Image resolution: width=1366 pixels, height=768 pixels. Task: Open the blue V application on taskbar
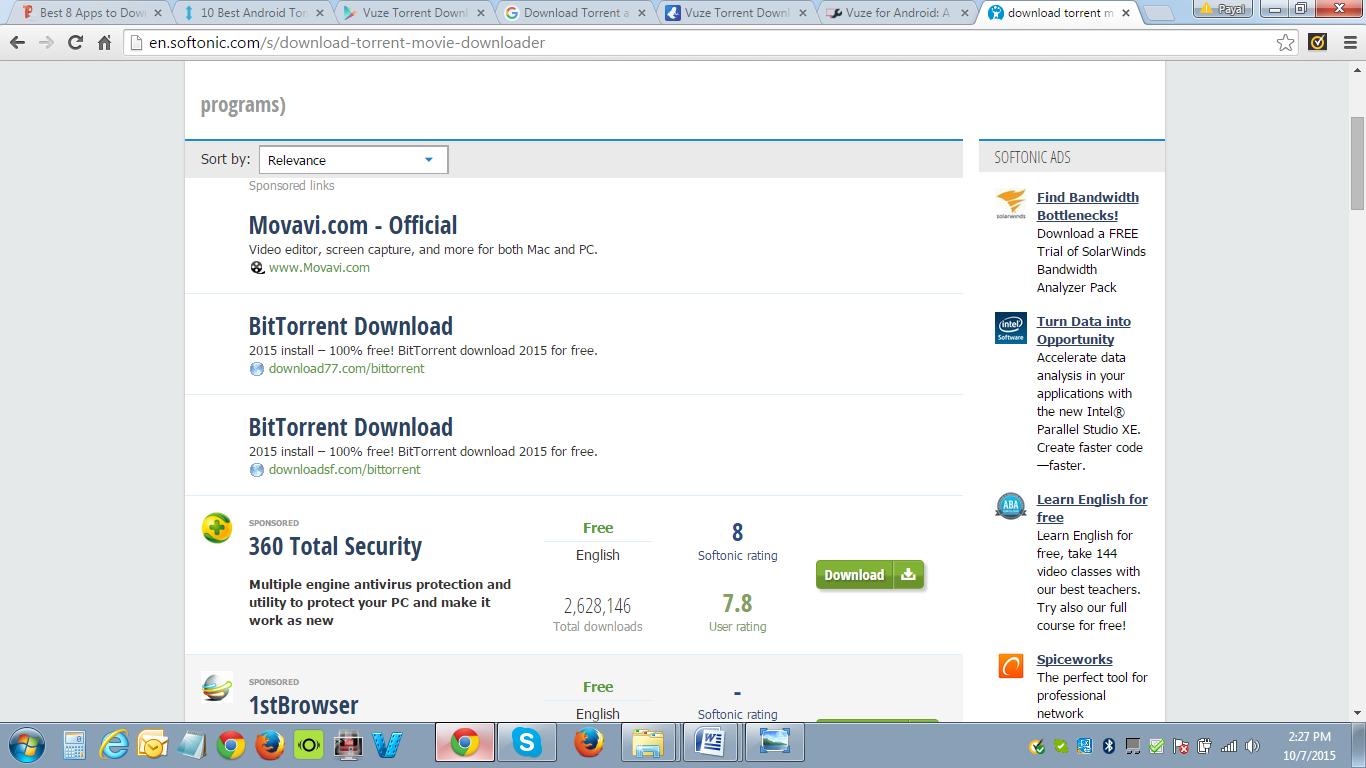387,744
